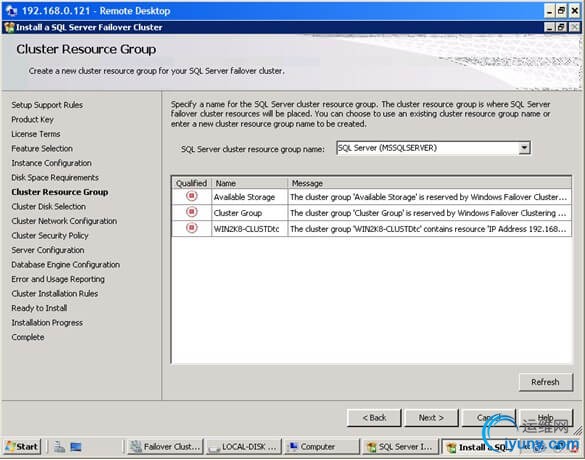Image resolution: width=585 pixels, height=460 pixels.
Task: Open the Start menu
Action: [22, 446]
